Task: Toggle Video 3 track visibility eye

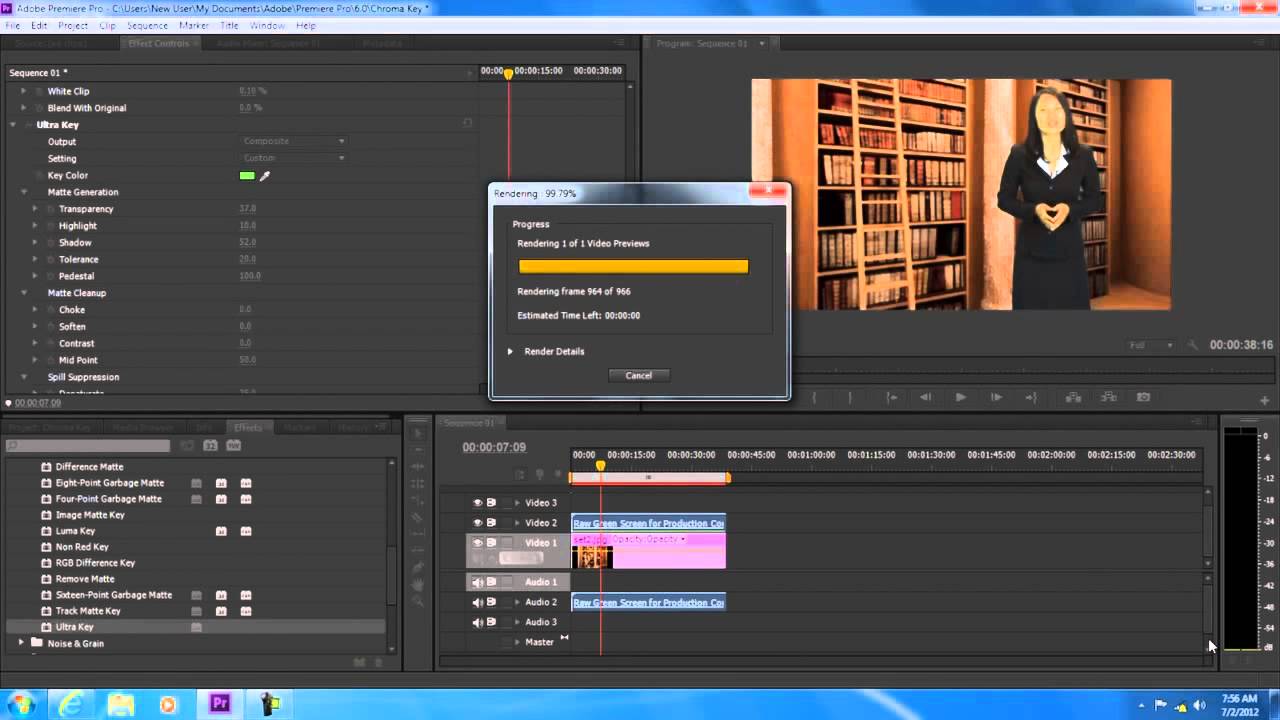Action: (478, 503)
